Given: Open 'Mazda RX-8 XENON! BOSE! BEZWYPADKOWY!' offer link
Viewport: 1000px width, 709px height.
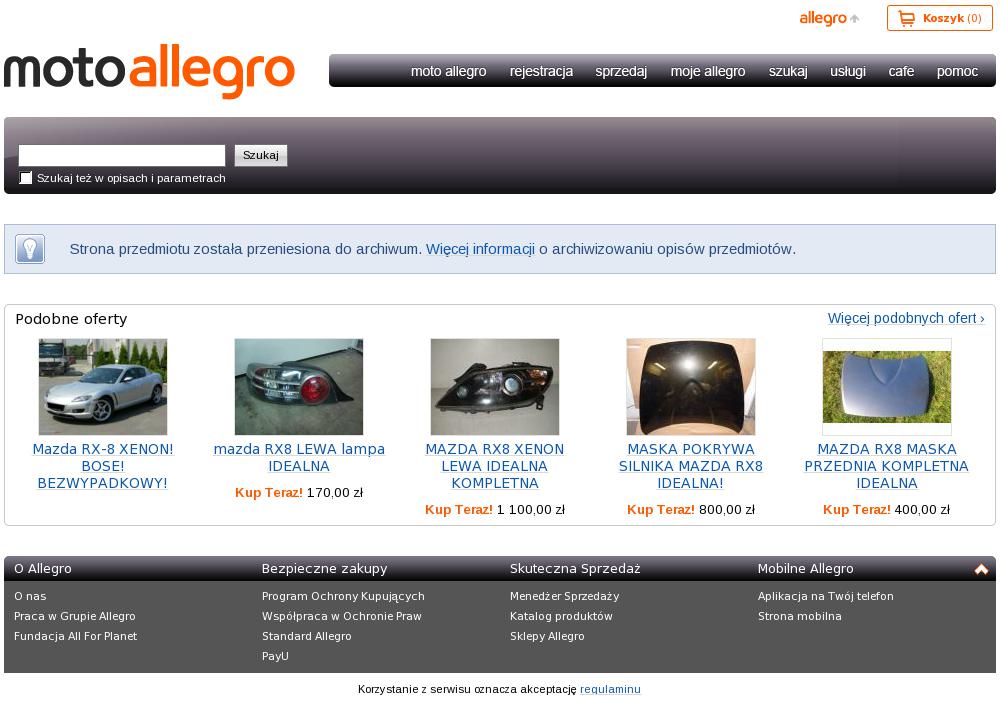Looking at the screenshot, I should point(103,466).
